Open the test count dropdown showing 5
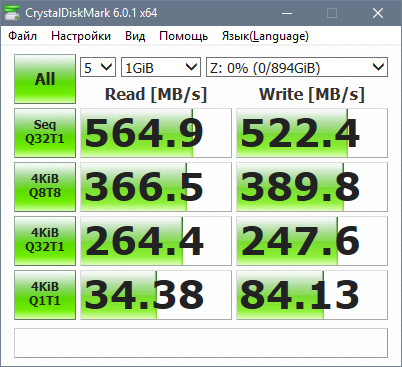The width and height of the screenshot is (402, 367). tap(98, 68)
